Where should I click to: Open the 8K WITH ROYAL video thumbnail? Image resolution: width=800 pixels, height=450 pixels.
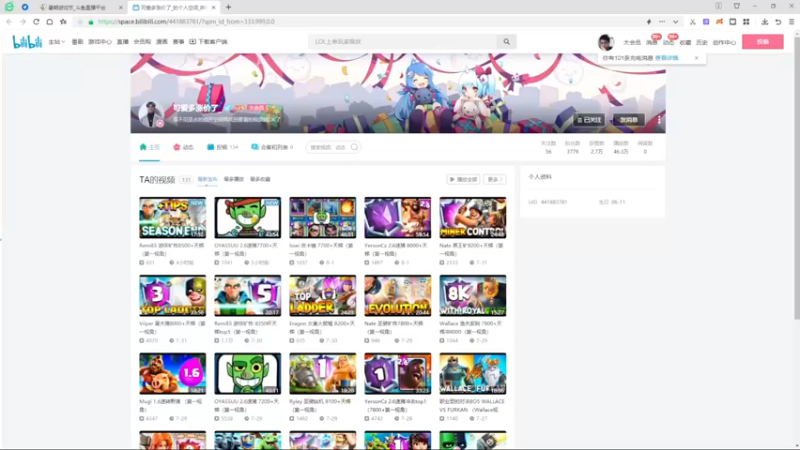pyautogui.click(x=472, y=296)
